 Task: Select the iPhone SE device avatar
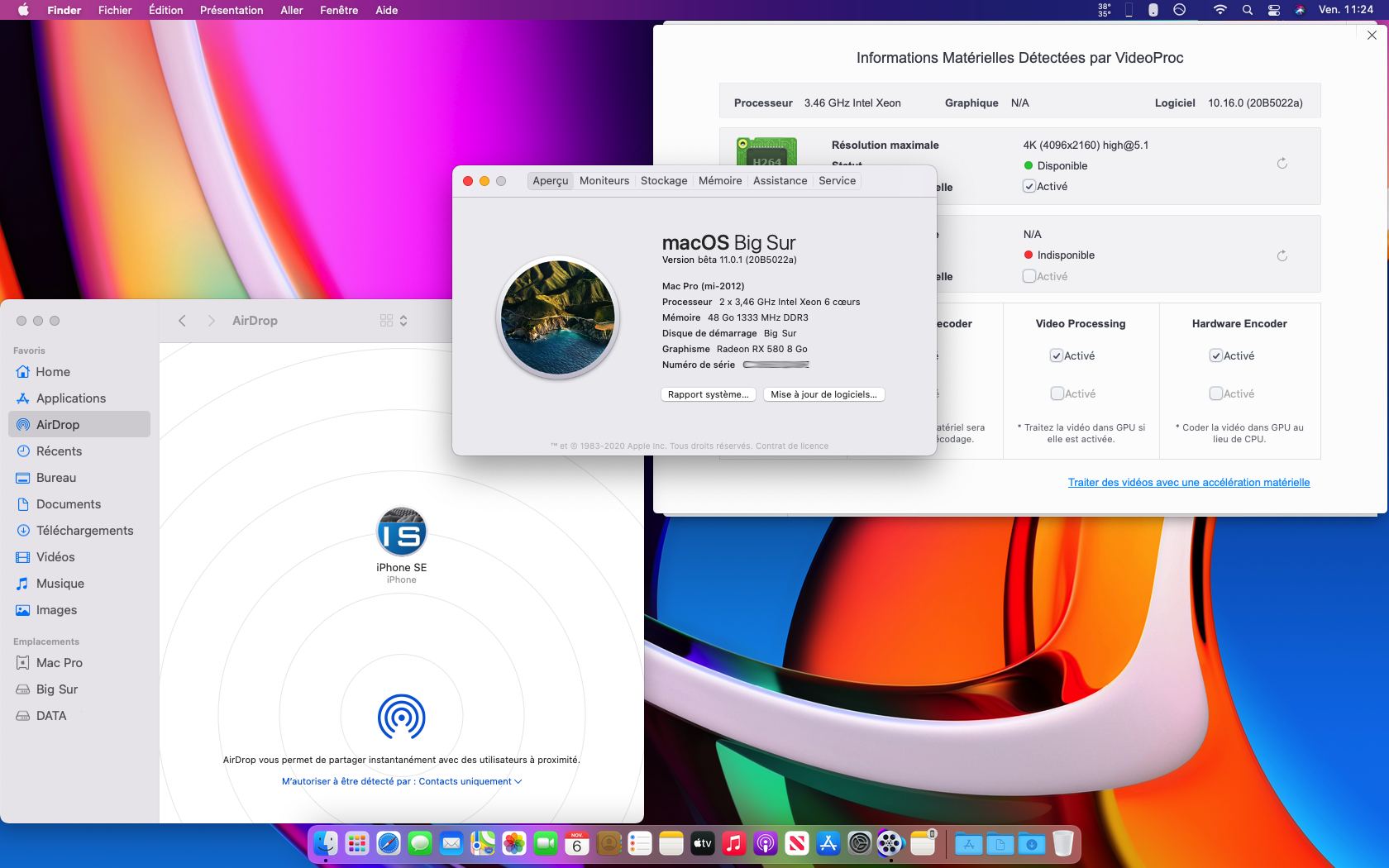402,532
